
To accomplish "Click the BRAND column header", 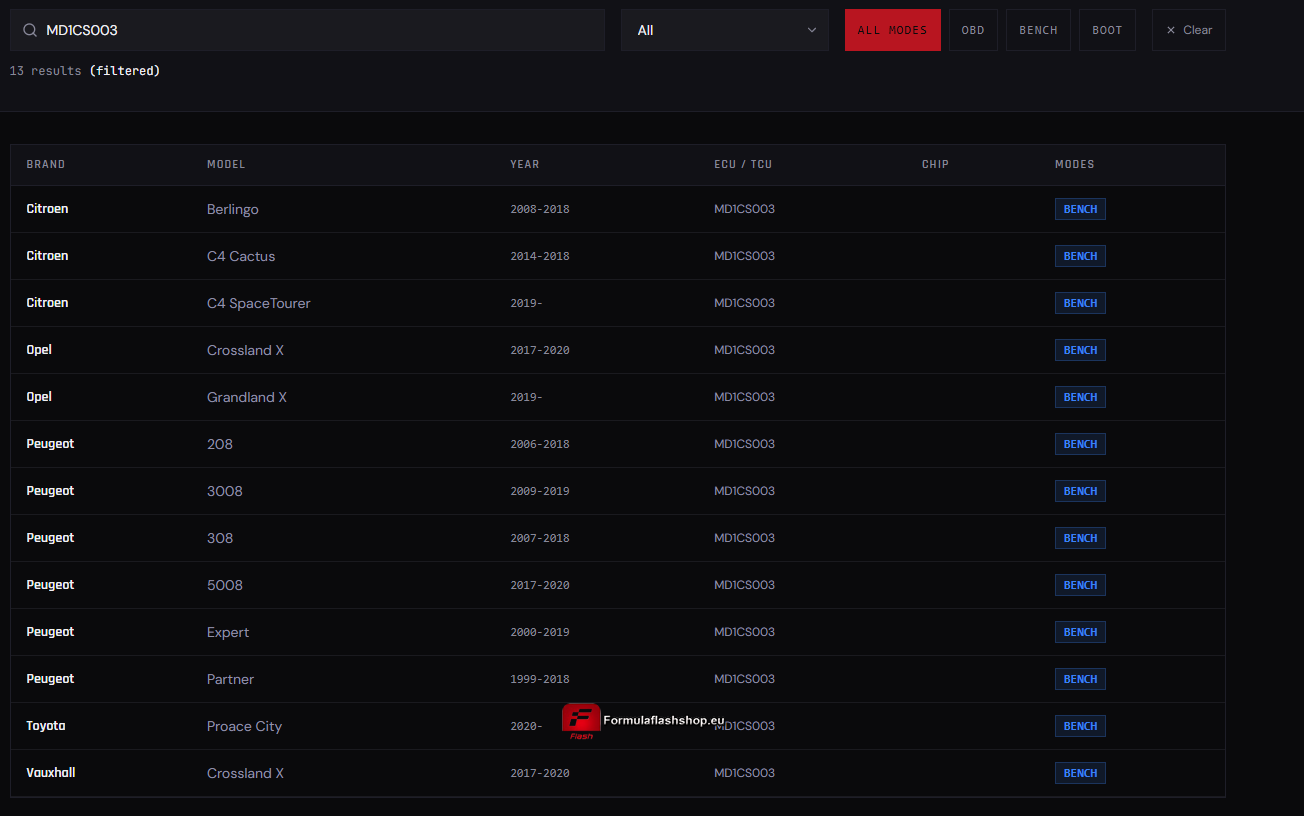I will pyautogui.click(x=46, y=164).
